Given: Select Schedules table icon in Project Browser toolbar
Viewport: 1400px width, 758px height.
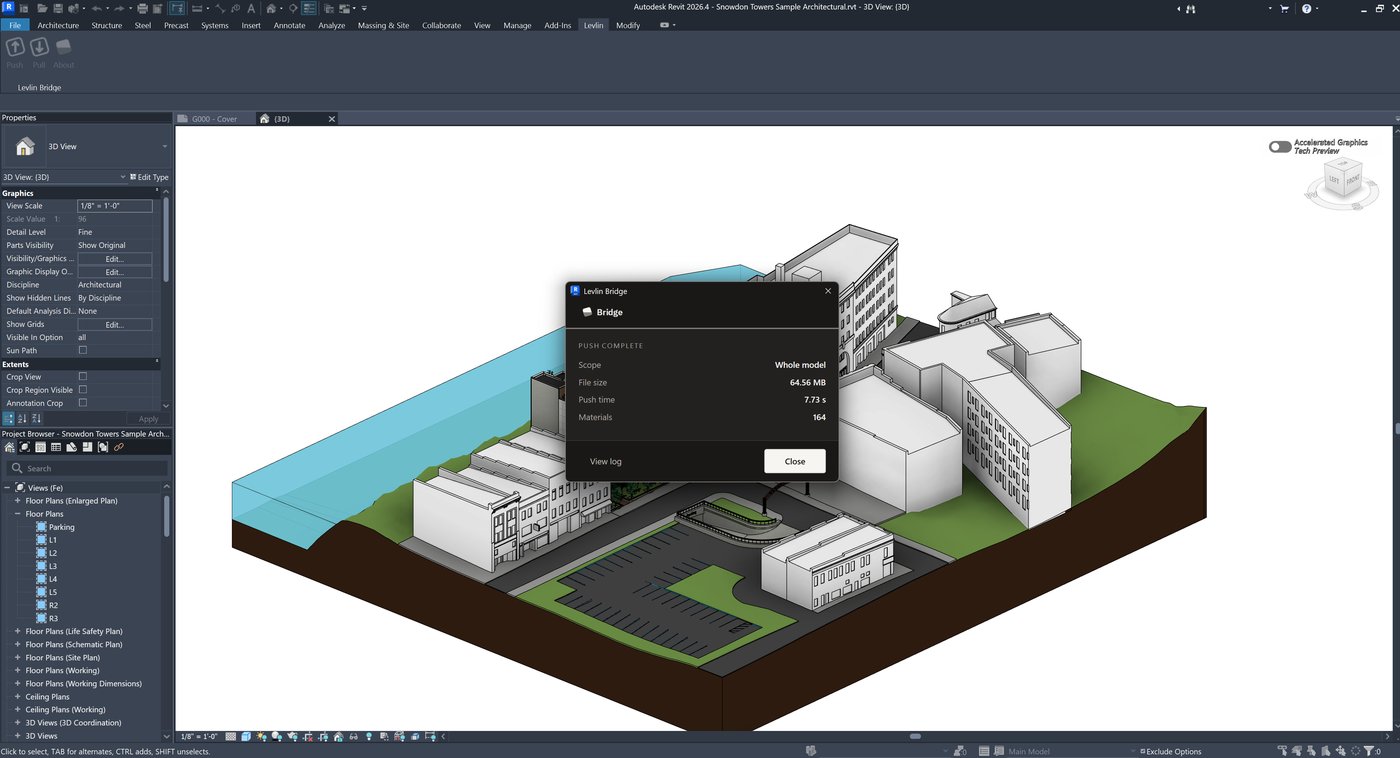Looking at the screenshot, I should 56,447.
